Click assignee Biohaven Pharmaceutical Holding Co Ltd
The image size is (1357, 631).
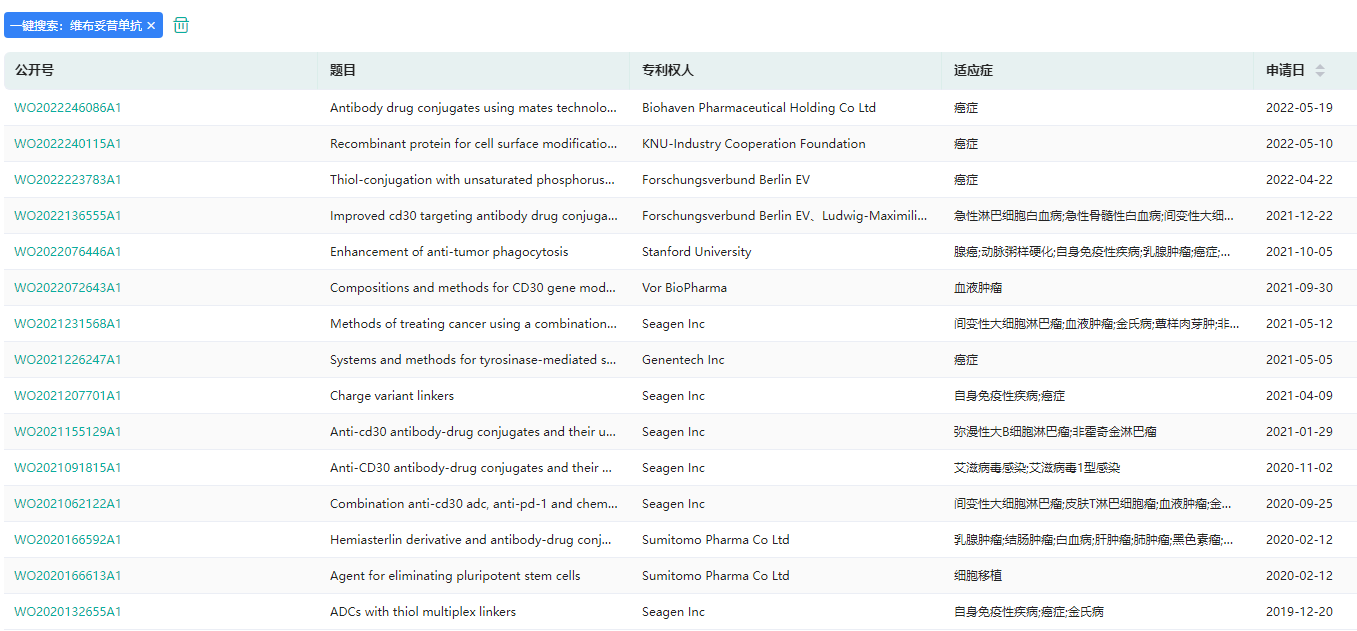pyautogui.click(x=759, y=108)
